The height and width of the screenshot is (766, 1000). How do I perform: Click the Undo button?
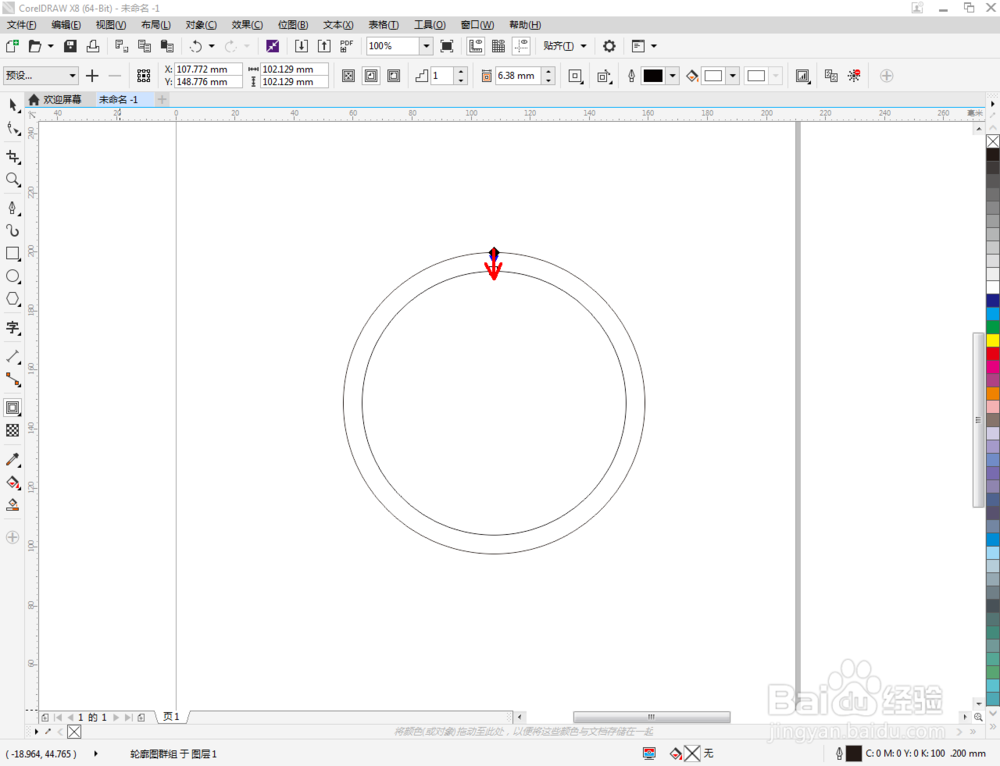point(195,46)
